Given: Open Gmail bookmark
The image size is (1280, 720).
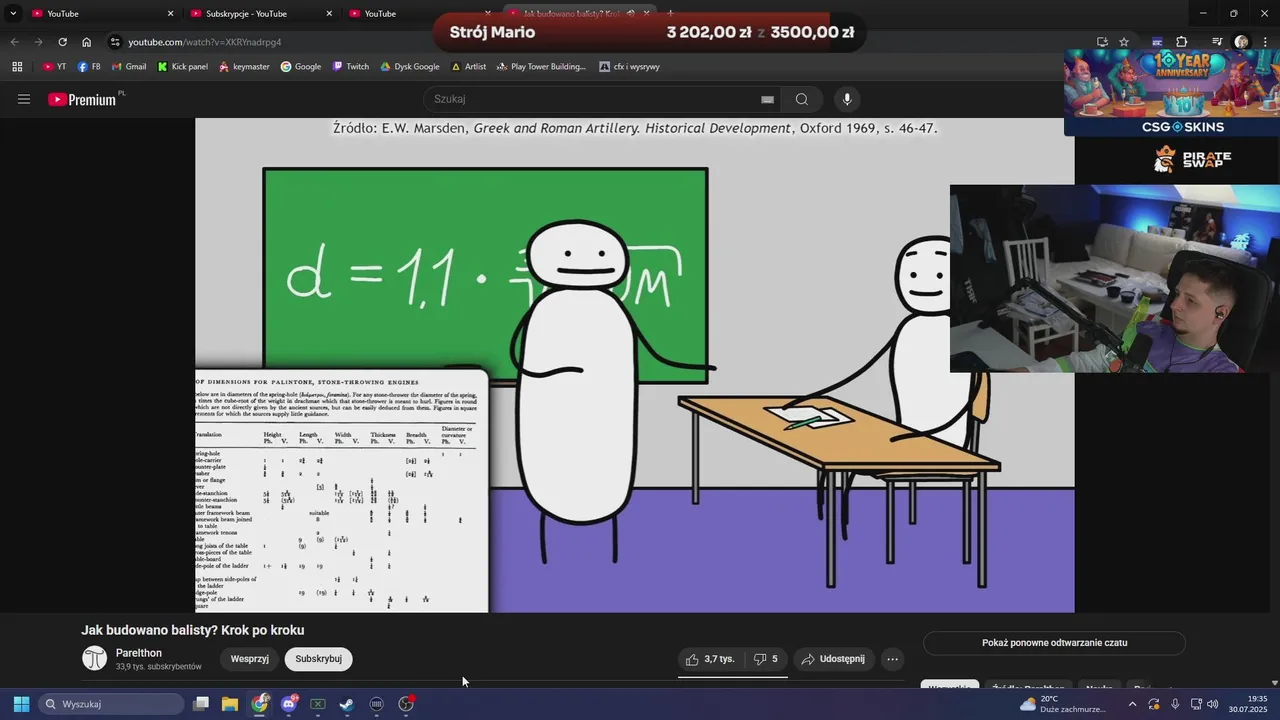Looking at the screenshot, I should click(x=128, y=67).
